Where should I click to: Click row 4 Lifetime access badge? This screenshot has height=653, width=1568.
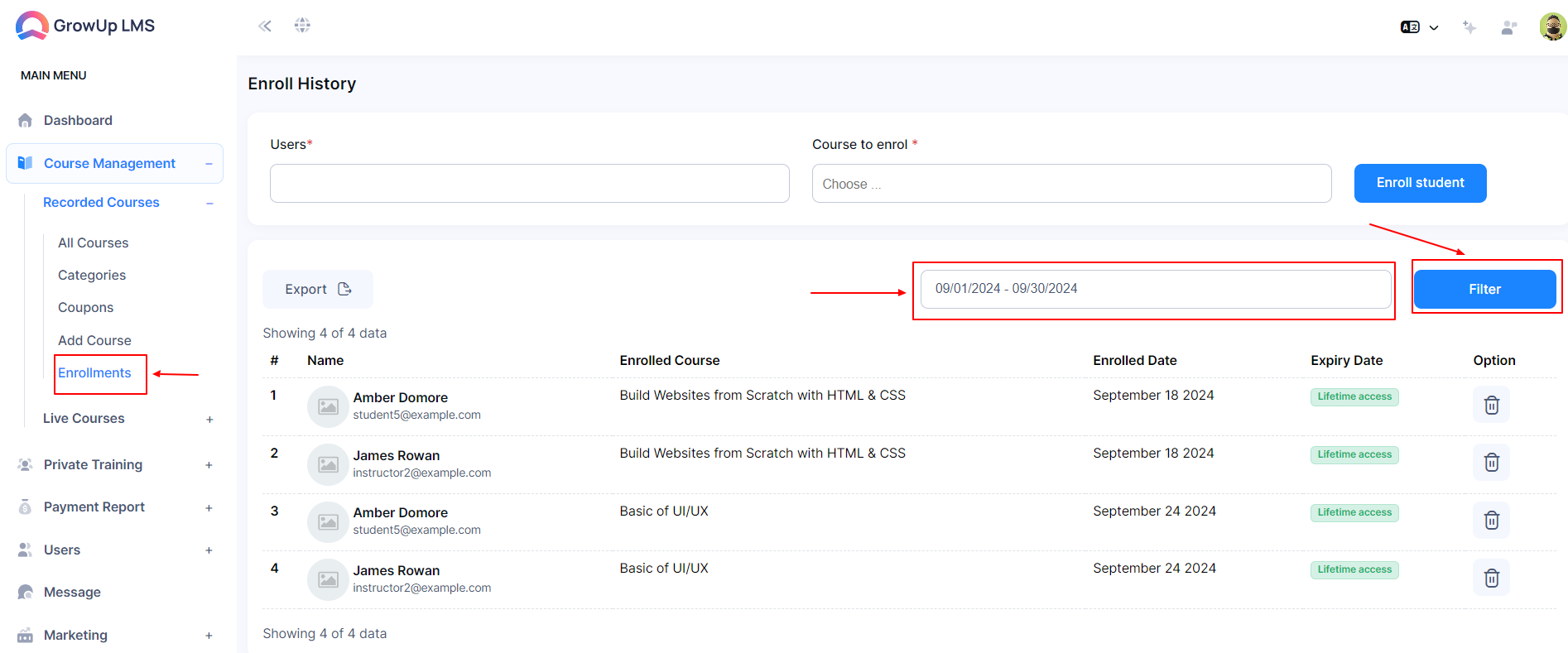pos(1354,569)
